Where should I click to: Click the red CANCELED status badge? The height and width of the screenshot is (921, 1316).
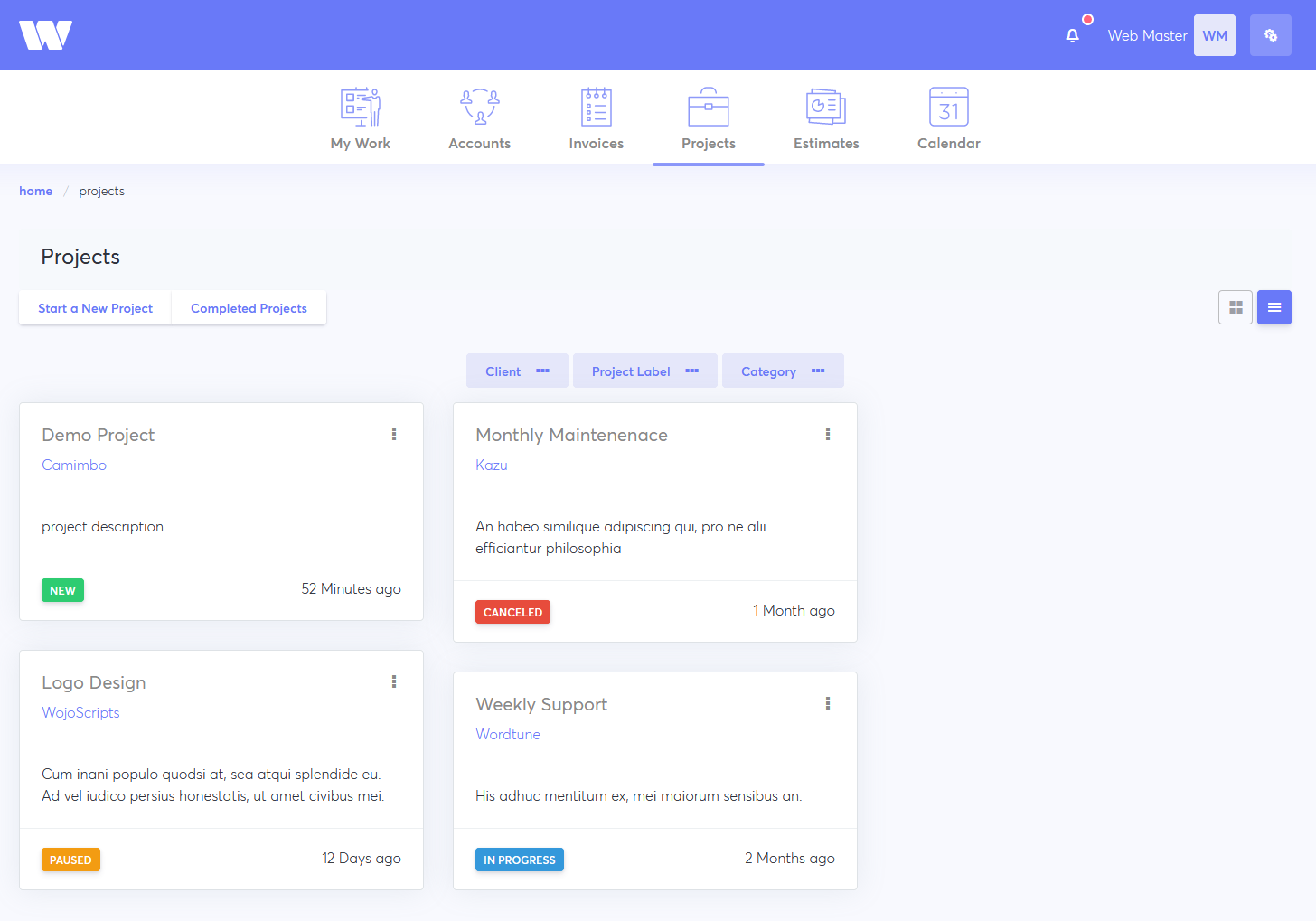tap(512, 612)
